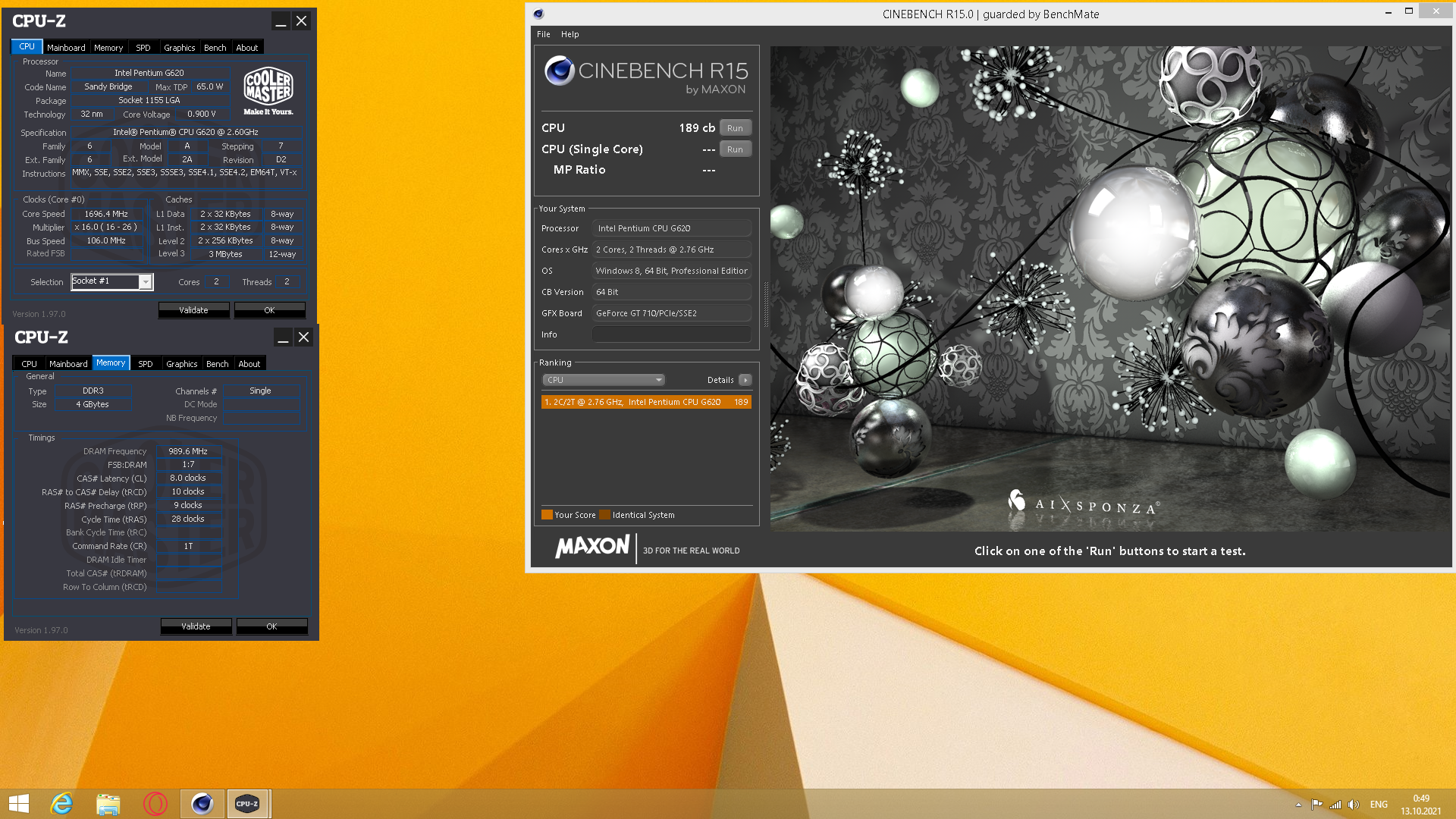Open the Ranking CPU dropdown
Image resolution: width=1456 pixels, height=819 pixels.
pos(604,380)
